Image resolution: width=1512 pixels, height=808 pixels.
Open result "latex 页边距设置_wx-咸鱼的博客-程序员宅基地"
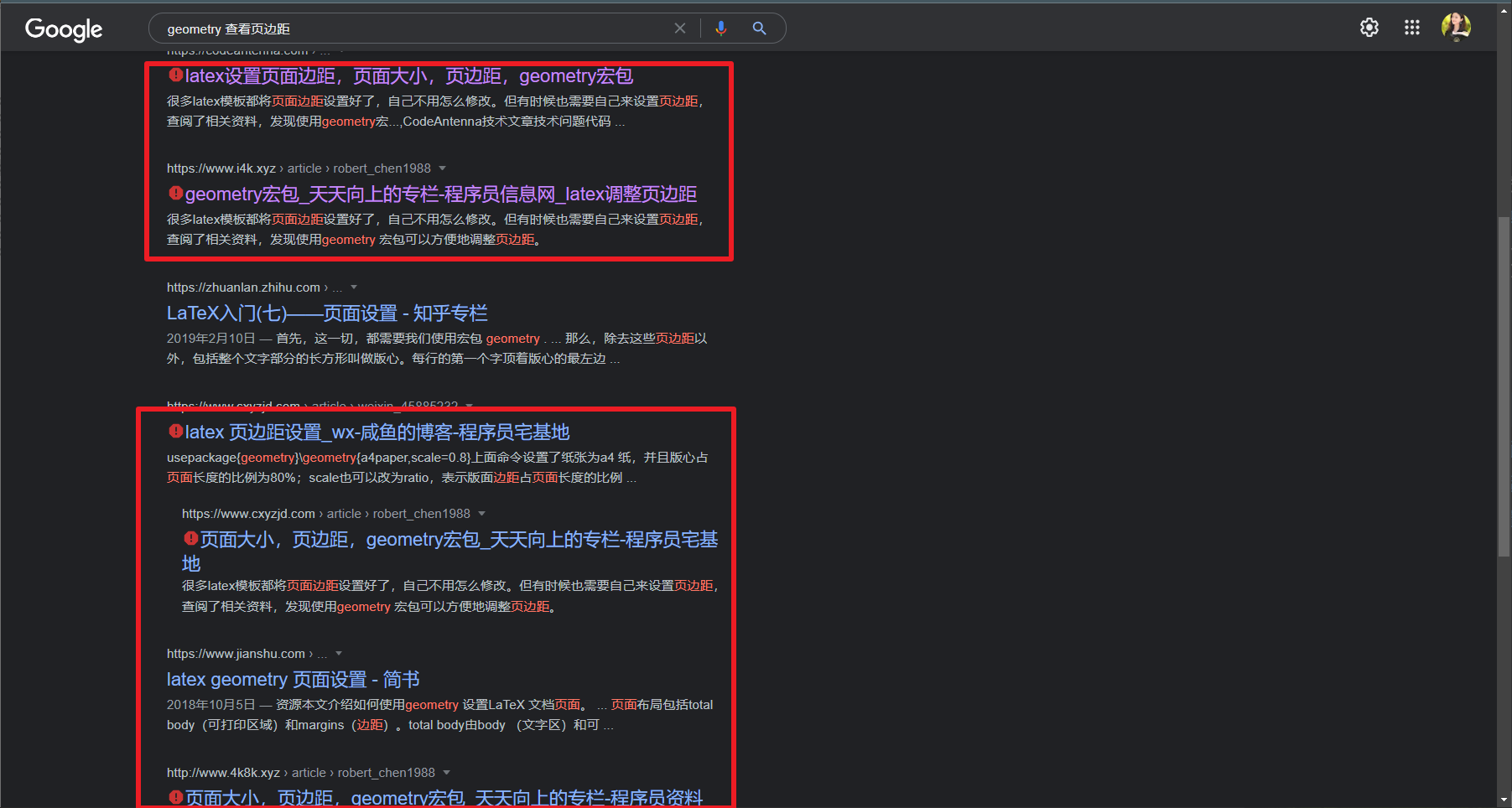pyautogui.click(x=377, y=432)
